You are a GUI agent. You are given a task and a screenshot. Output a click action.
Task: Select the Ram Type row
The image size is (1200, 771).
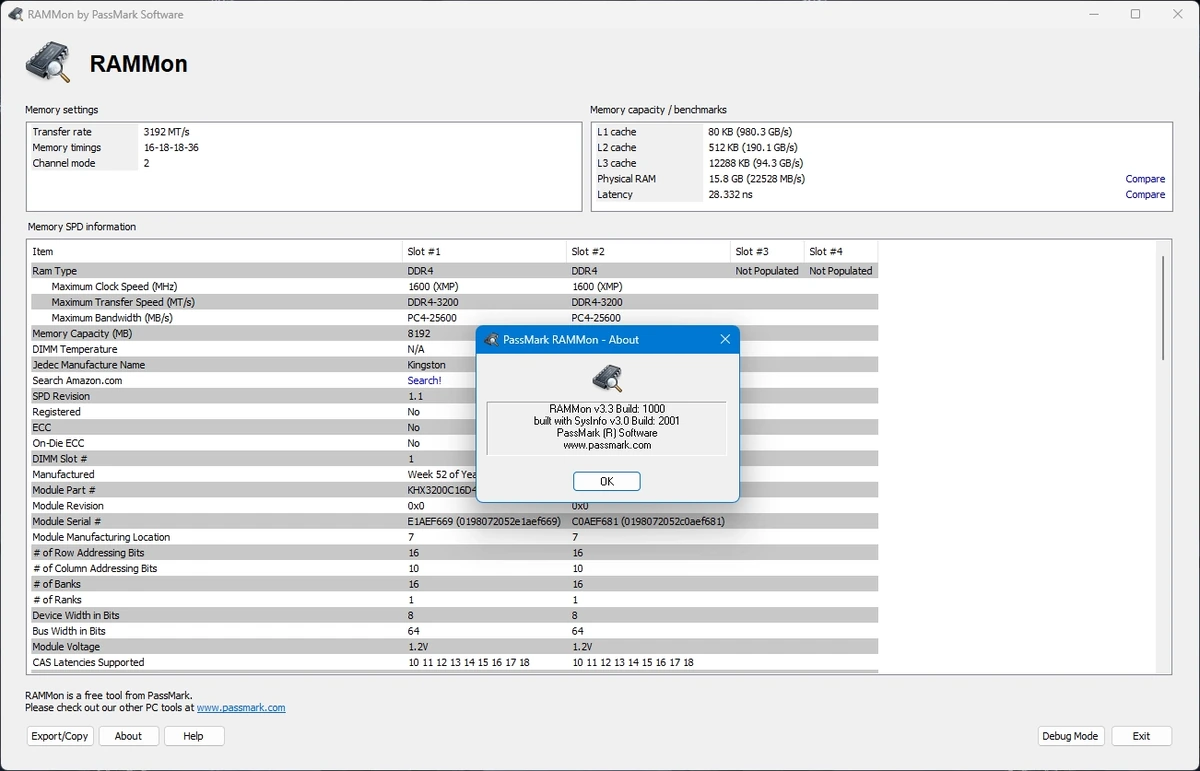click(453, 271)
